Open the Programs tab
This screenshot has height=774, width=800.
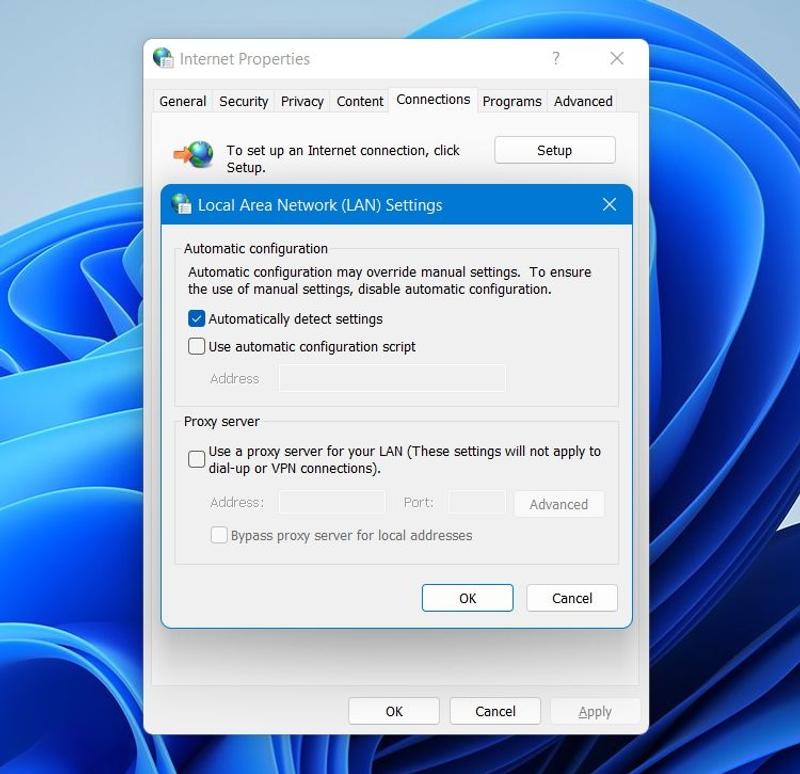click(512, 101)
